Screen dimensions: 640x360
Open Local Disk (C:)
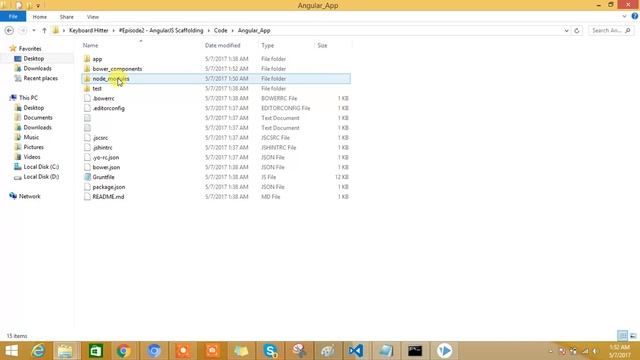41,167
